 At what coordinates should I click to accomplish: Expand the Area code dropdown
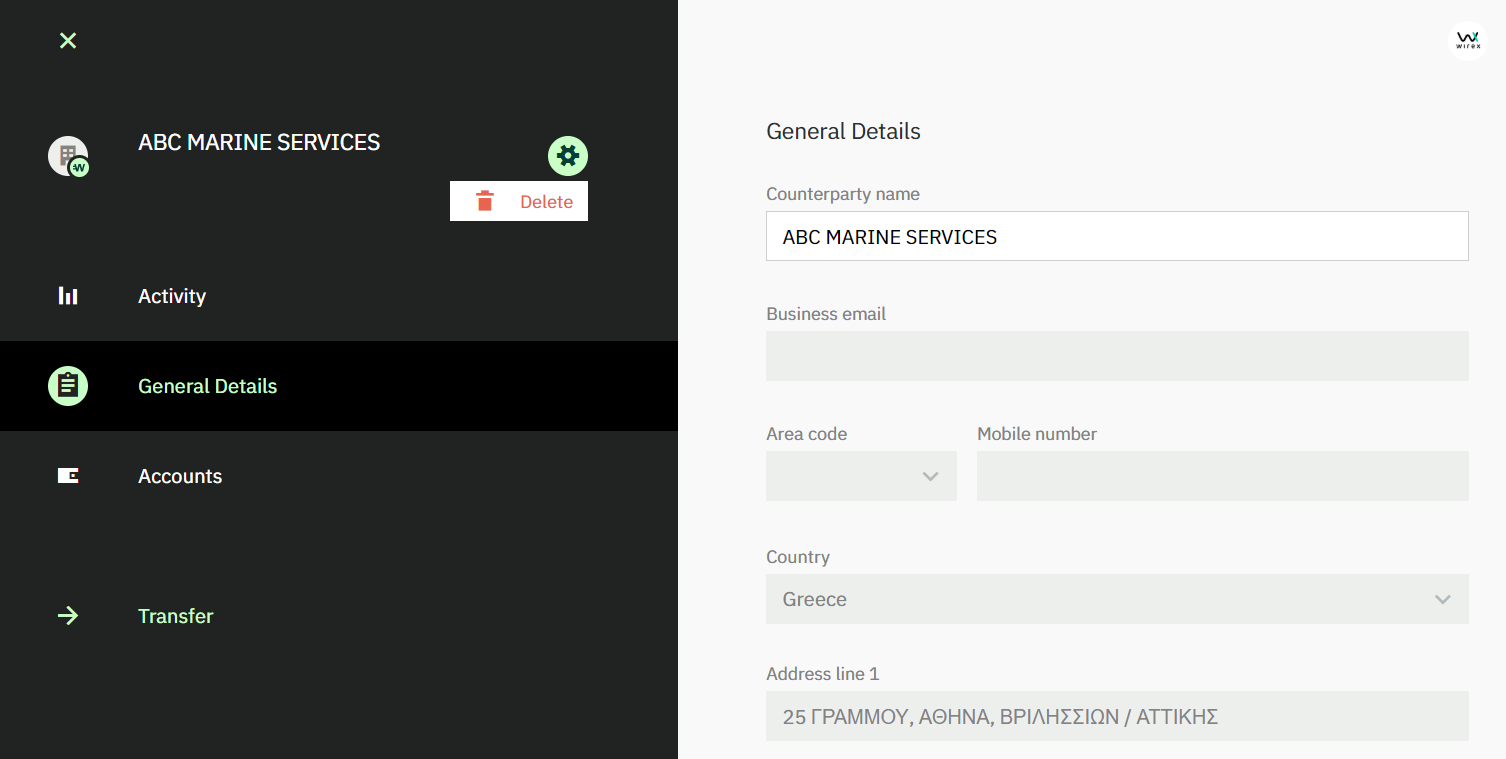[x=861, y=476]
